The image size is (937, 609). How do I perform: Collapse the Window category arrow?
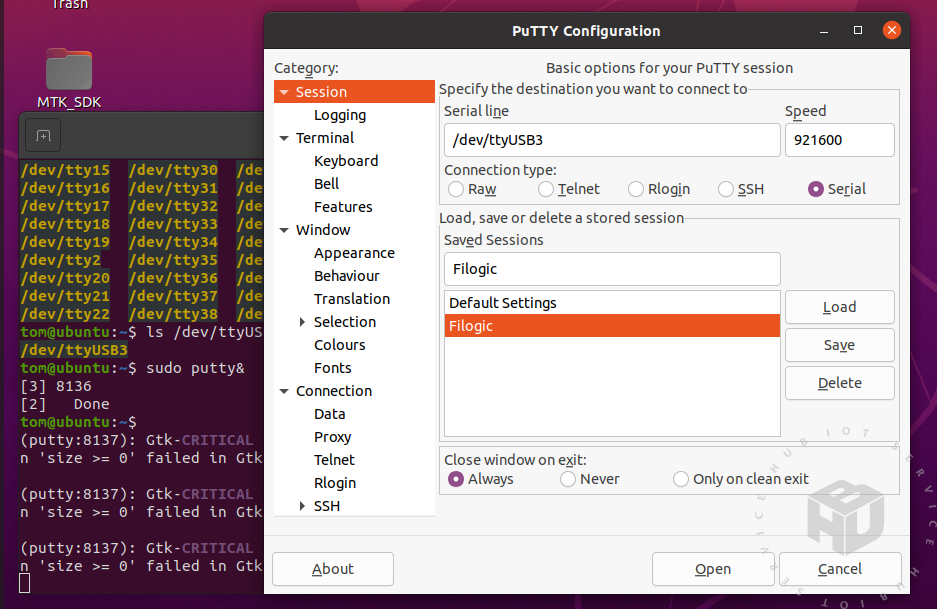pyautogui.click(x=284, y=230)
